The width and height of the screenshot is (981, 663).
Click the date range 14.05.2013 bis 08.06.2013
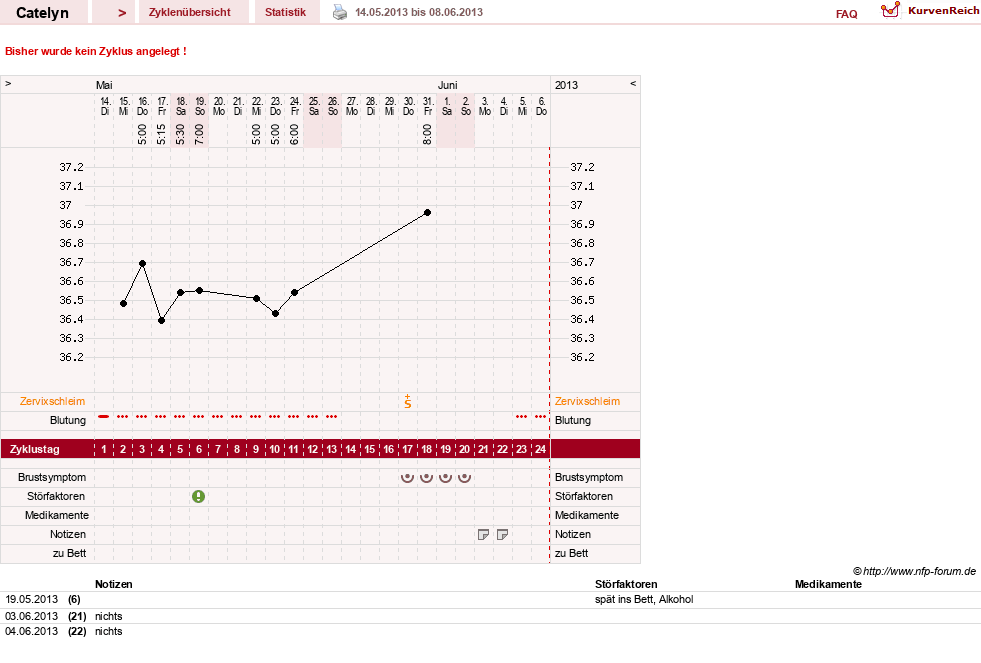(419, 12)
